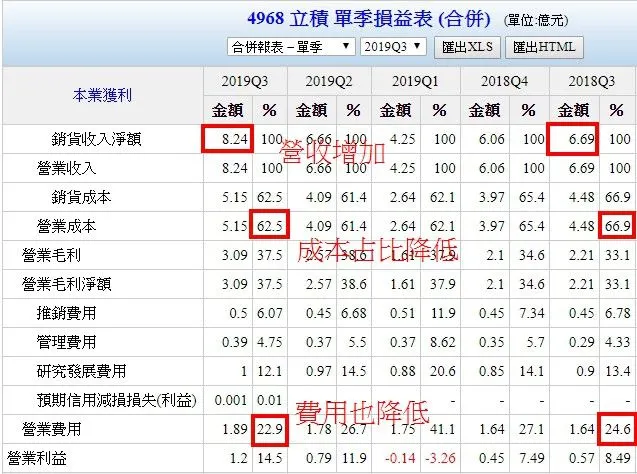Image resolution: width=637 pixels, height=474 pixels.
Task: Select 營業毛利 2018Q4 amount 2.1
Action: pos(495,255)
